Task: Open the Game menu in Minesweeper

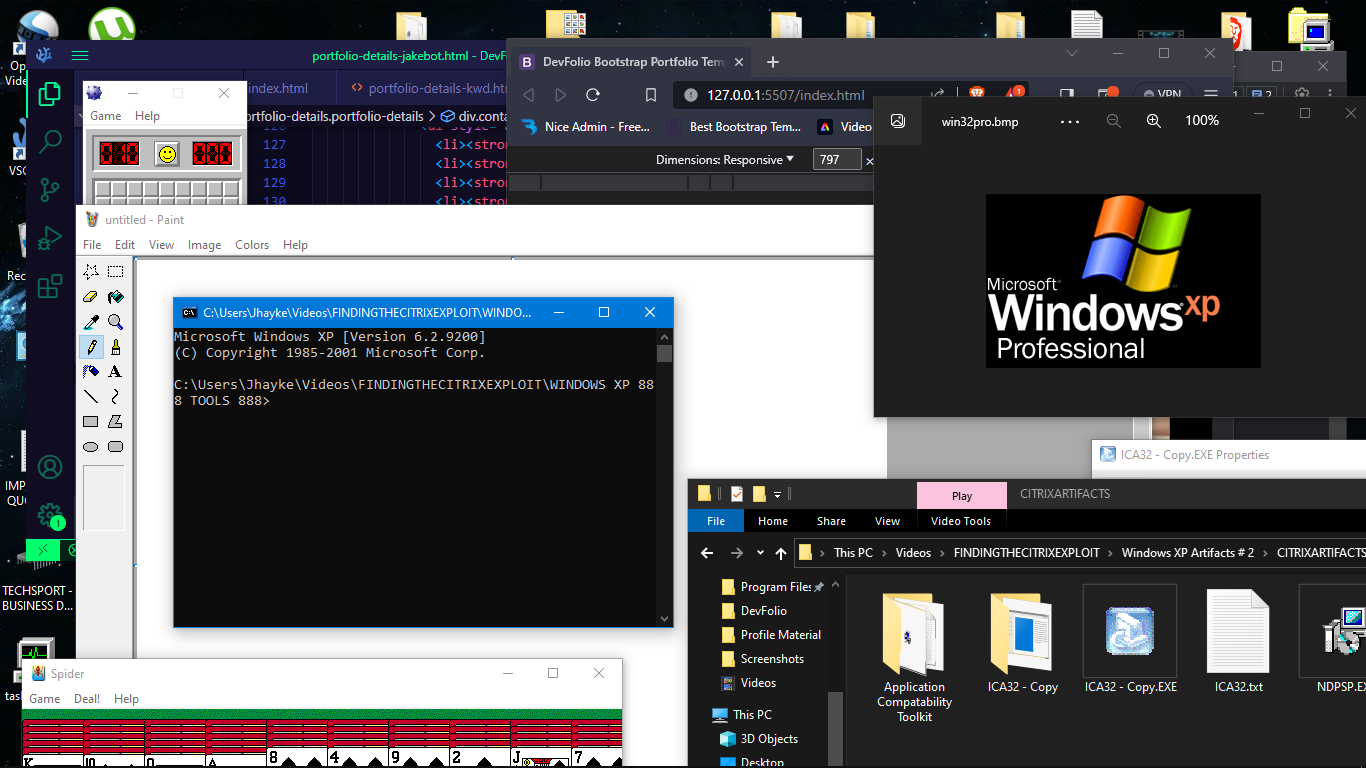Action: (x=106, y=116)
